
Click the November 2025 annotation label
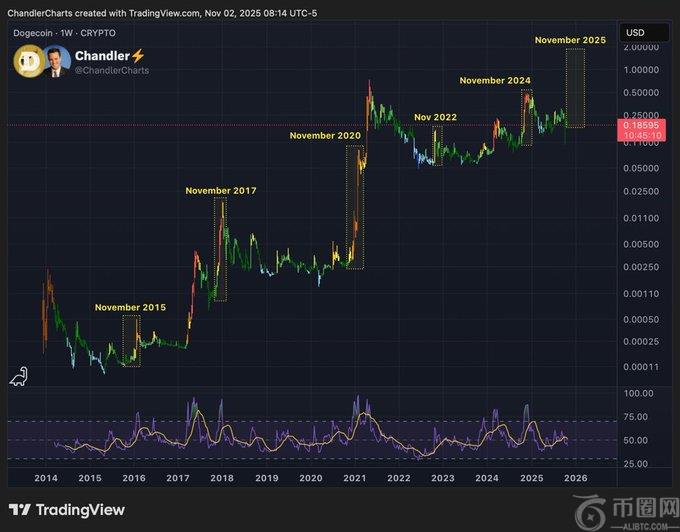[x=570, y=40]
